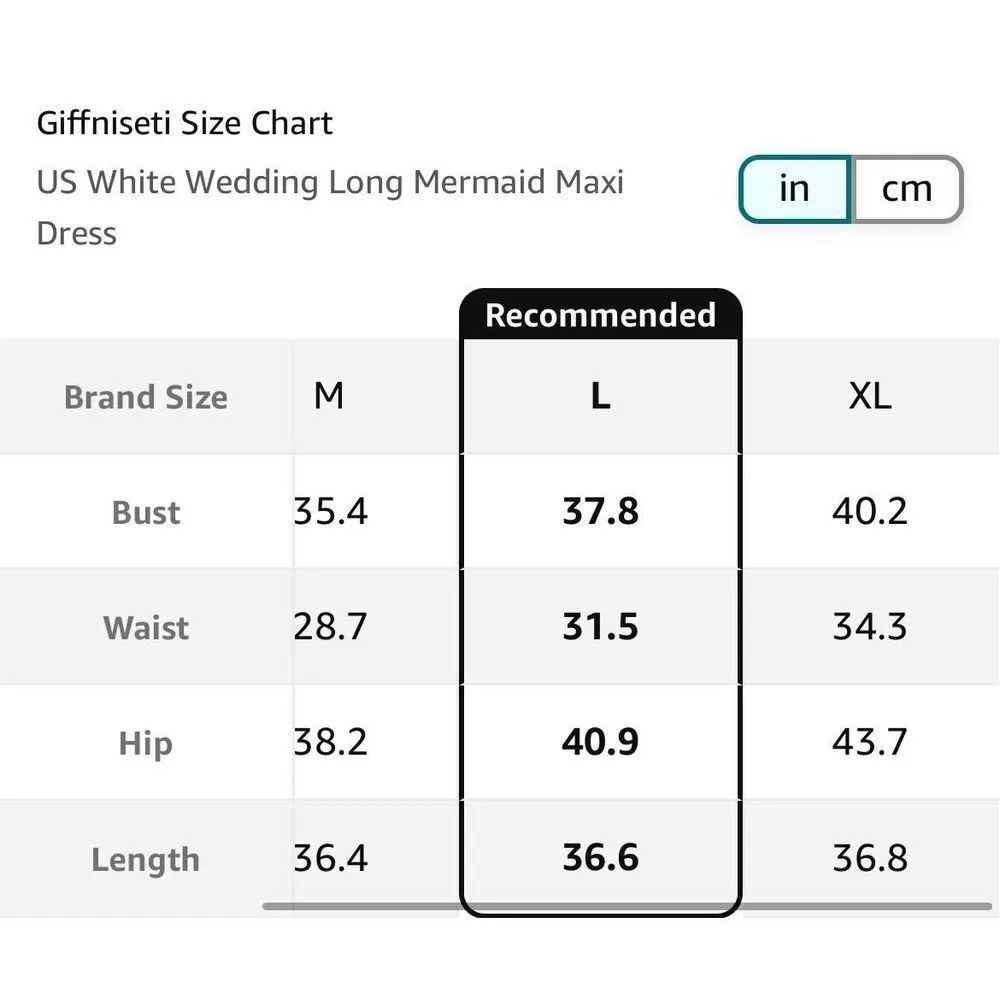Click the Giffniseti Size Chart title
The image size is (1000, 1000).
[185, 124]
